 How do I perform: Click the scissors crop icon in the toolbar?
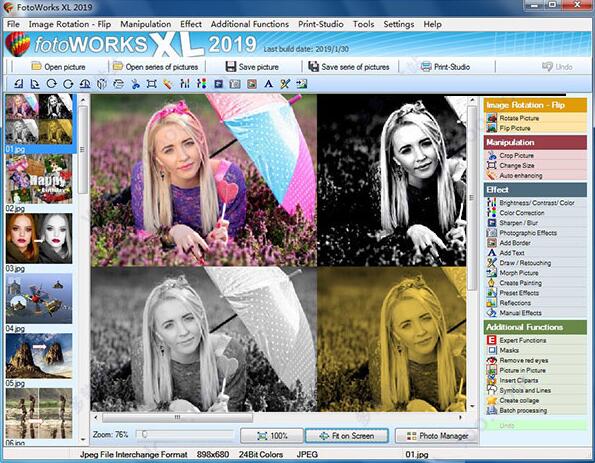[135, 83]
